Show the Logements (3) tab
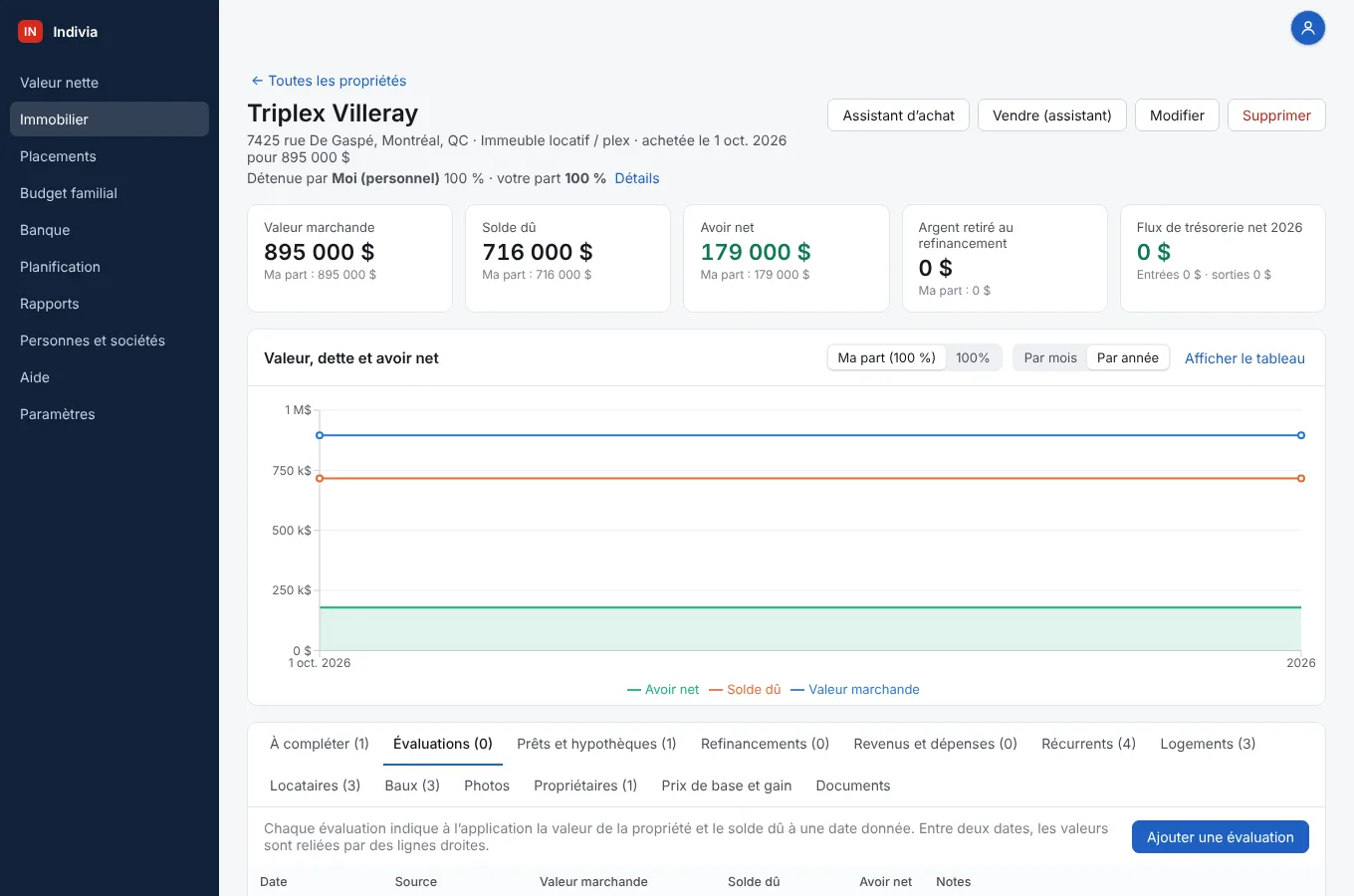The width and height of the screenshot is (1354, 896). [1208, 744]
